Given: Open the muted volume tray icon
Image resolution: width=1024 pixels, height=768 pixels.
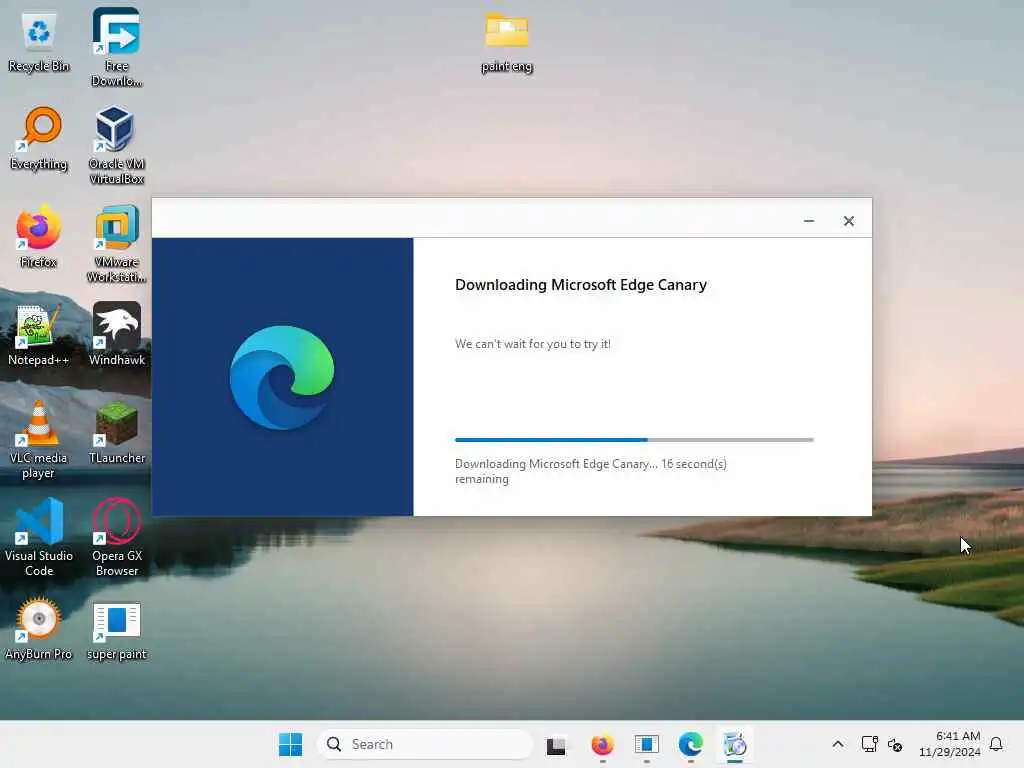Looking at the screenshot, I should (895, 744).
